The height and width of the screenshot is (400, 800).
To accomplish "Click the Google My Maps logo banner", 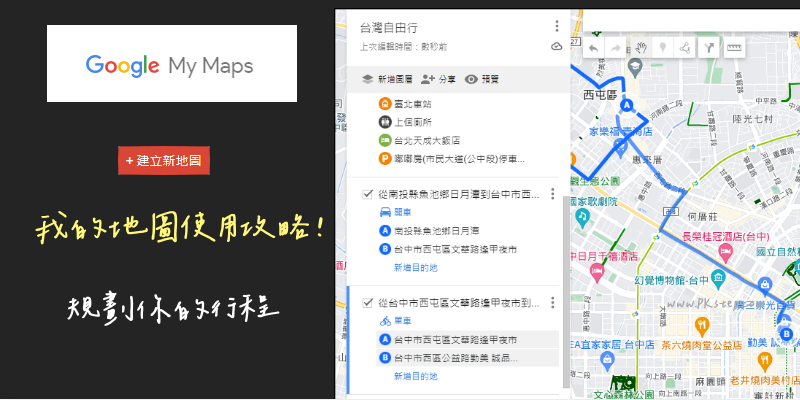I will [172, 63].
